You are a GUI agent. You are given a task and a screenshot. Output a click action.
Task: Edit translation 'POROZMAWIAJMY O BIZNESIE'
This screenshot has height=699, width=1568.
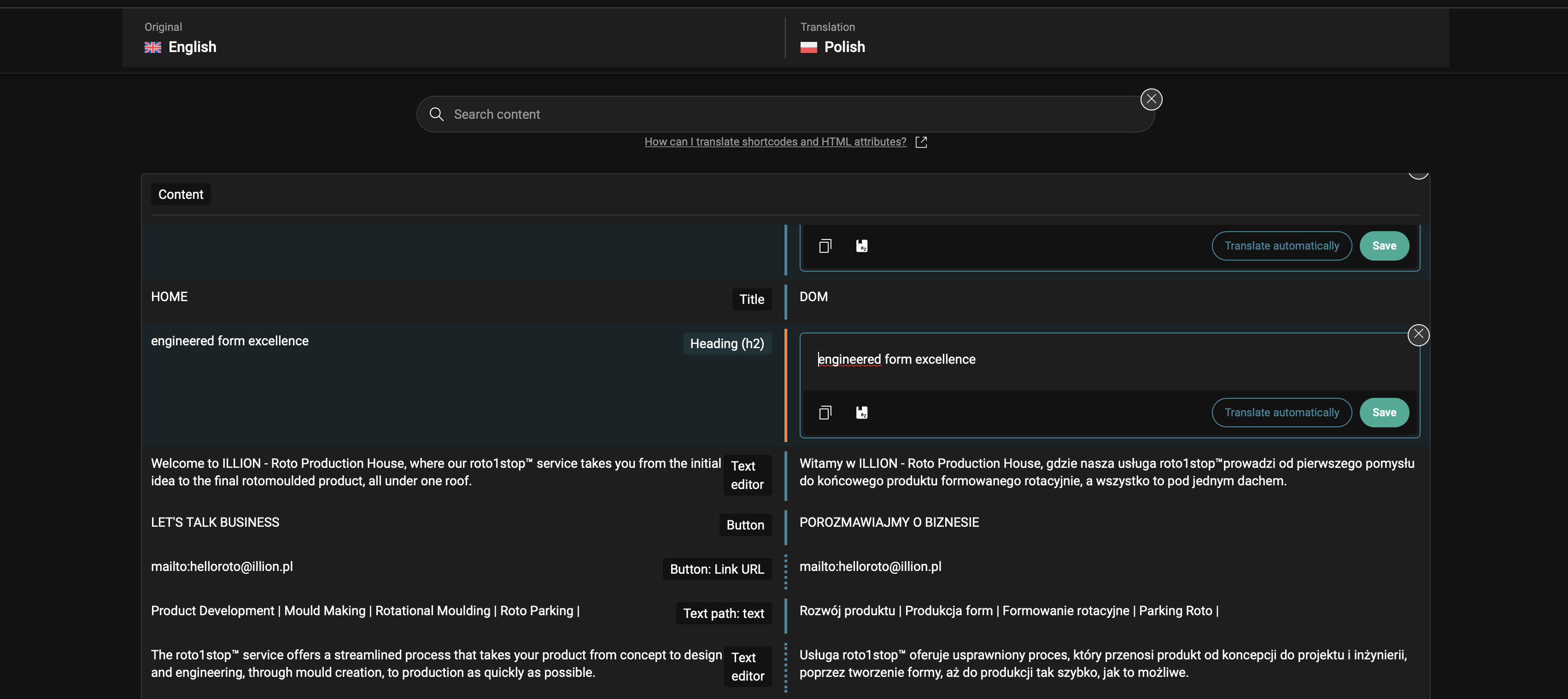889,523
